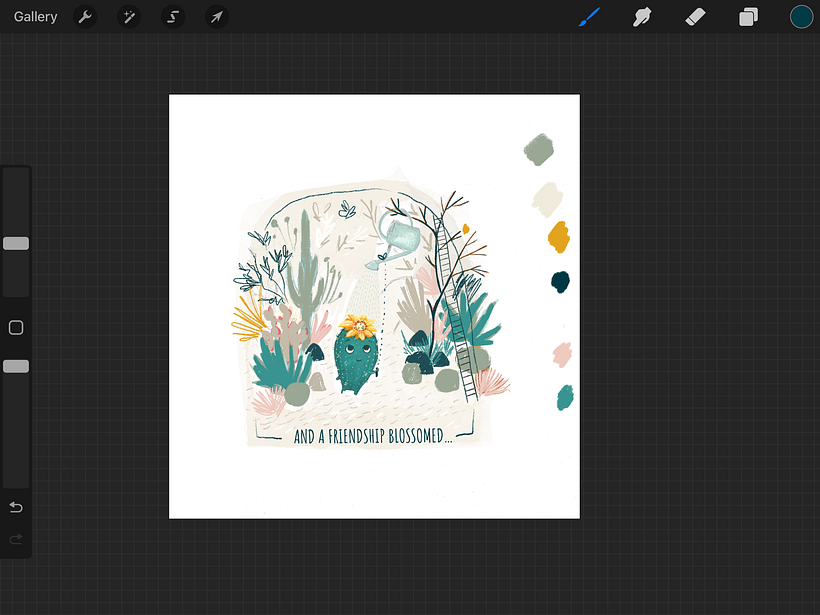Switch to the Smudge tool

(641, 16)
